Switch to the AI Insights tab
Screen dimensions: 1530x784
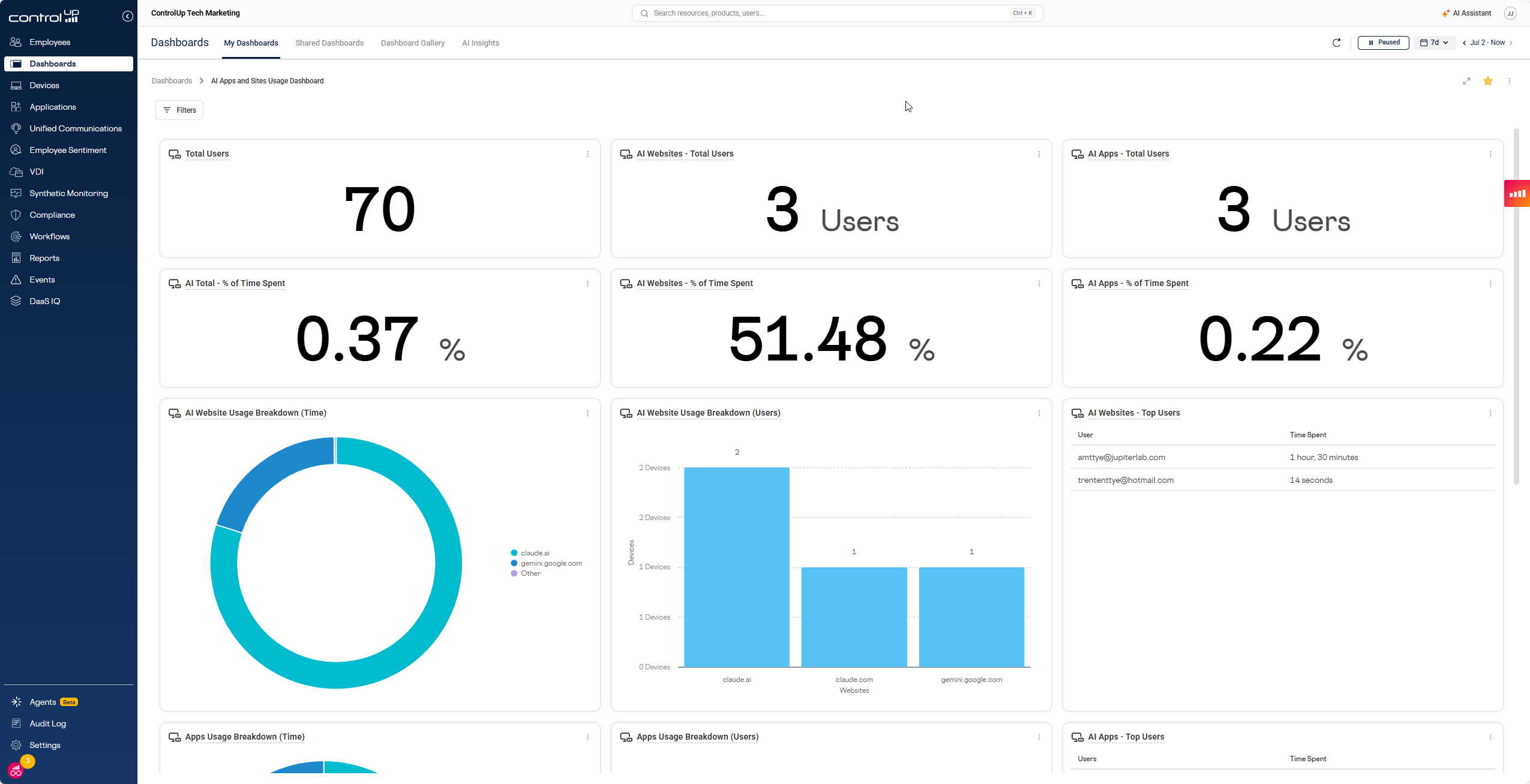coord(480,43)
